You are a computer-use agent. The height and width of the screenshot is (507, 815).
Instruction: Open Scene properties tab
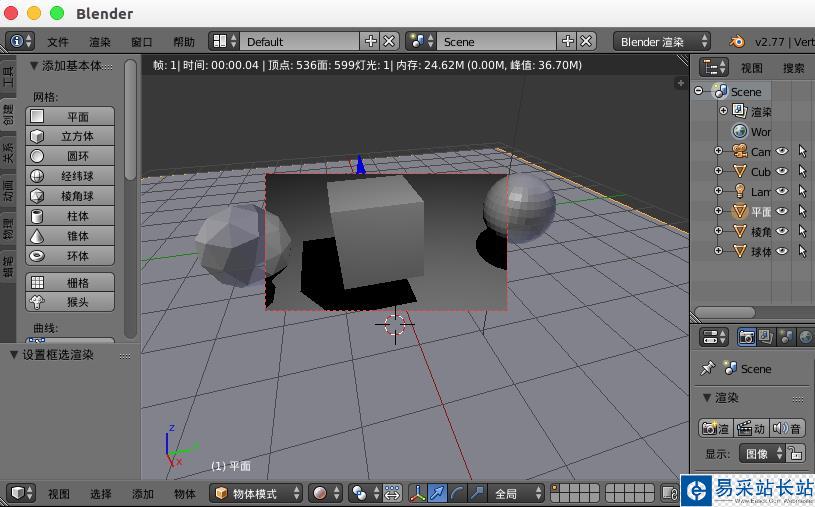(x=786, y=337)
